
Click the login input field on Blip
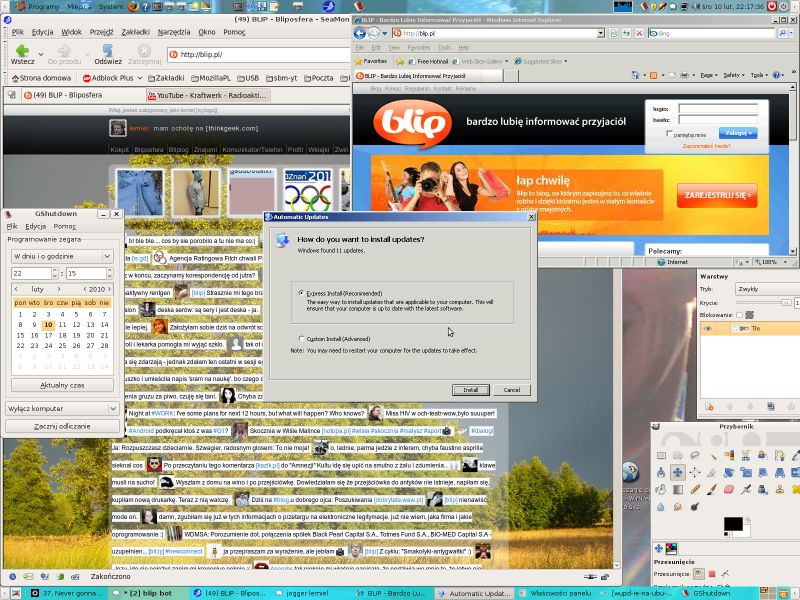(x=717, y=108)
